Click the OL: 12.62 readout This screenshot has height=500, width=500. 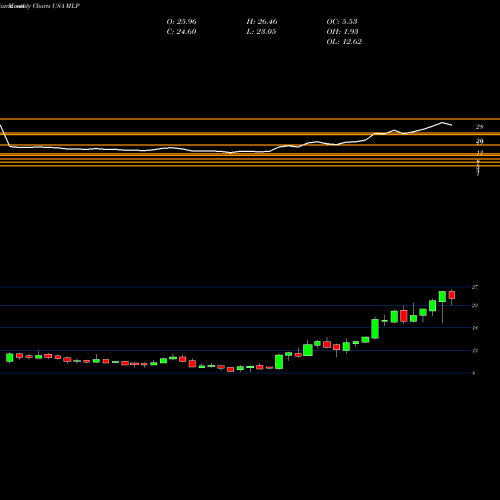[x=344, y=42]
